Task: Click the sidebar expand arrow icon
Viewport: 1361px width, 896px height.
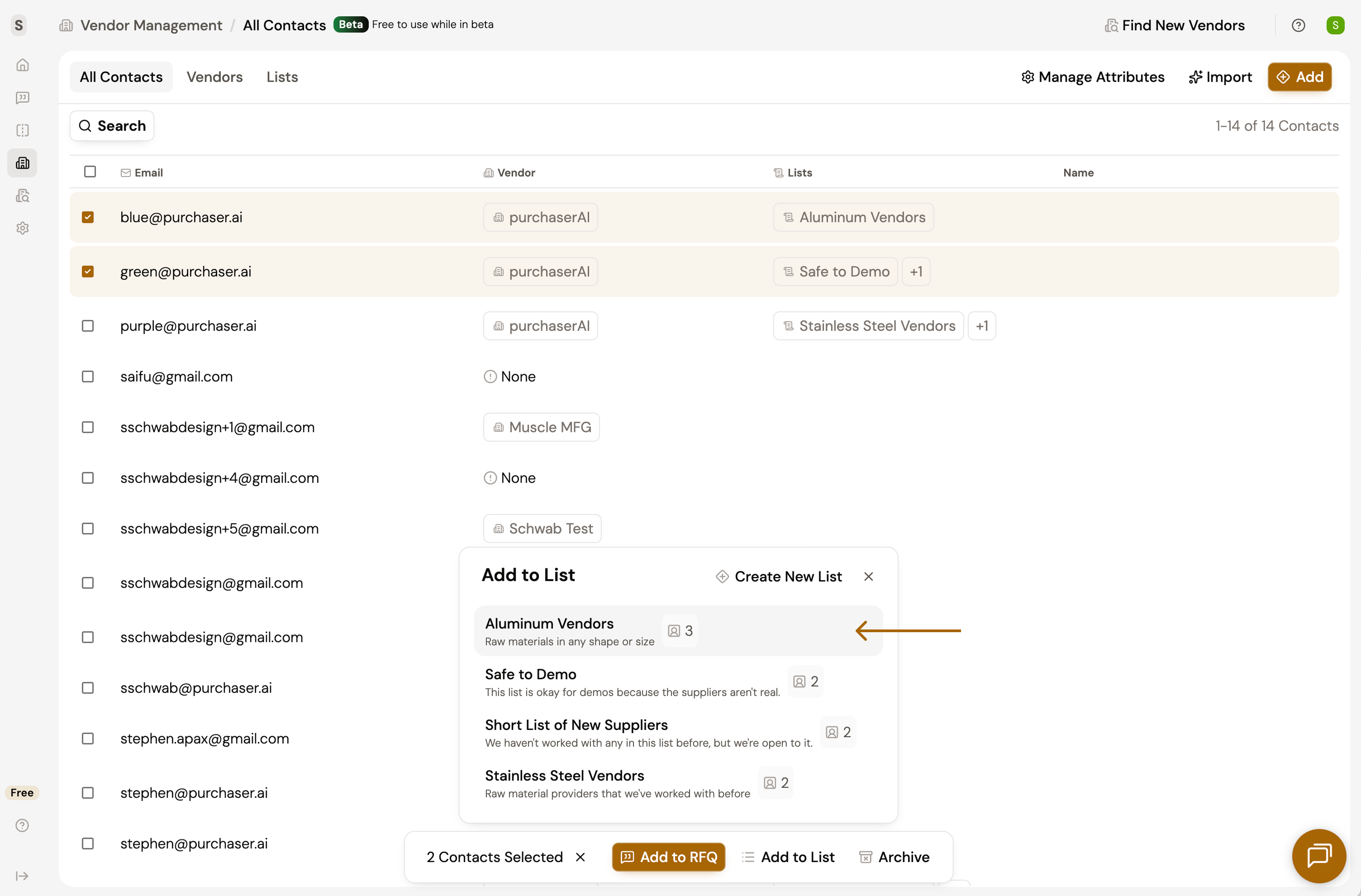Action: tap(22, 876)
